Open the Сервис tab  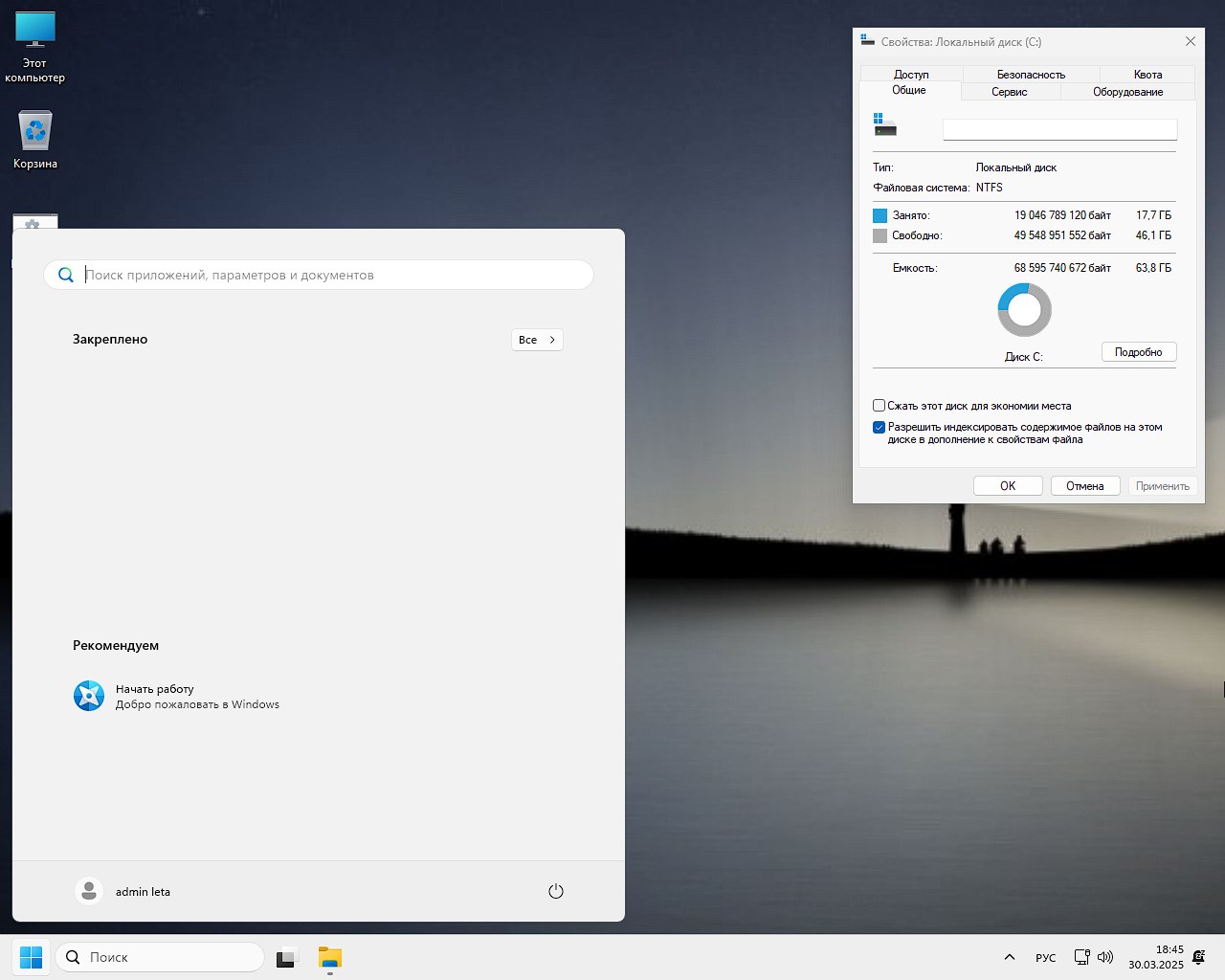pos(1009,92)
